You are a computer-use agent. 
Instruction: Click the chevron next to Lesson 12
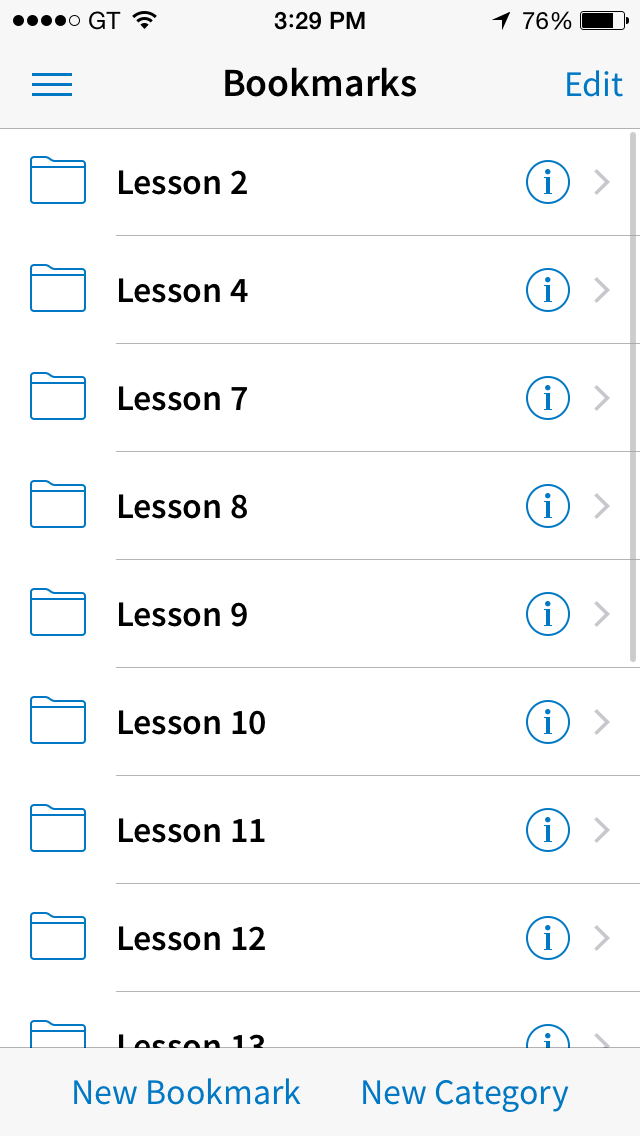(602, 938)
